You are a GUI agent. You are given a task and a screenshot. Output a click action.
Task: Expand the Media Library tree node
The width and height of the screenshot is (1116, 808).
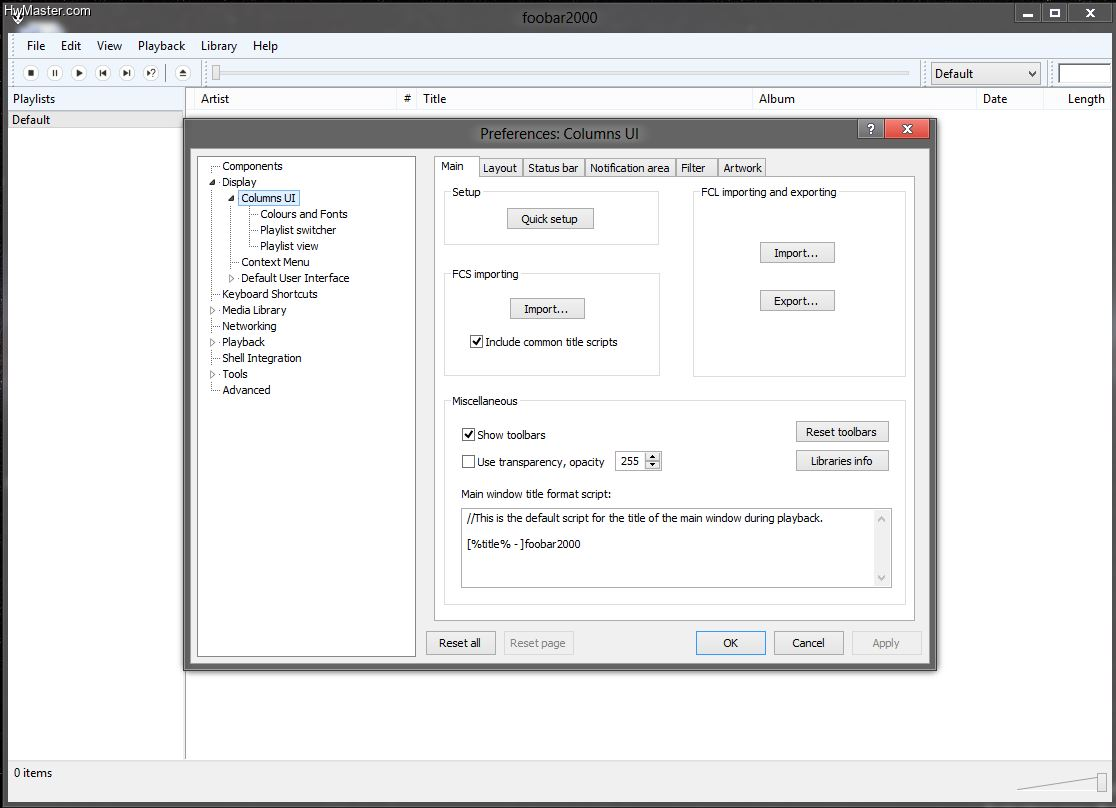click(212, 310)
